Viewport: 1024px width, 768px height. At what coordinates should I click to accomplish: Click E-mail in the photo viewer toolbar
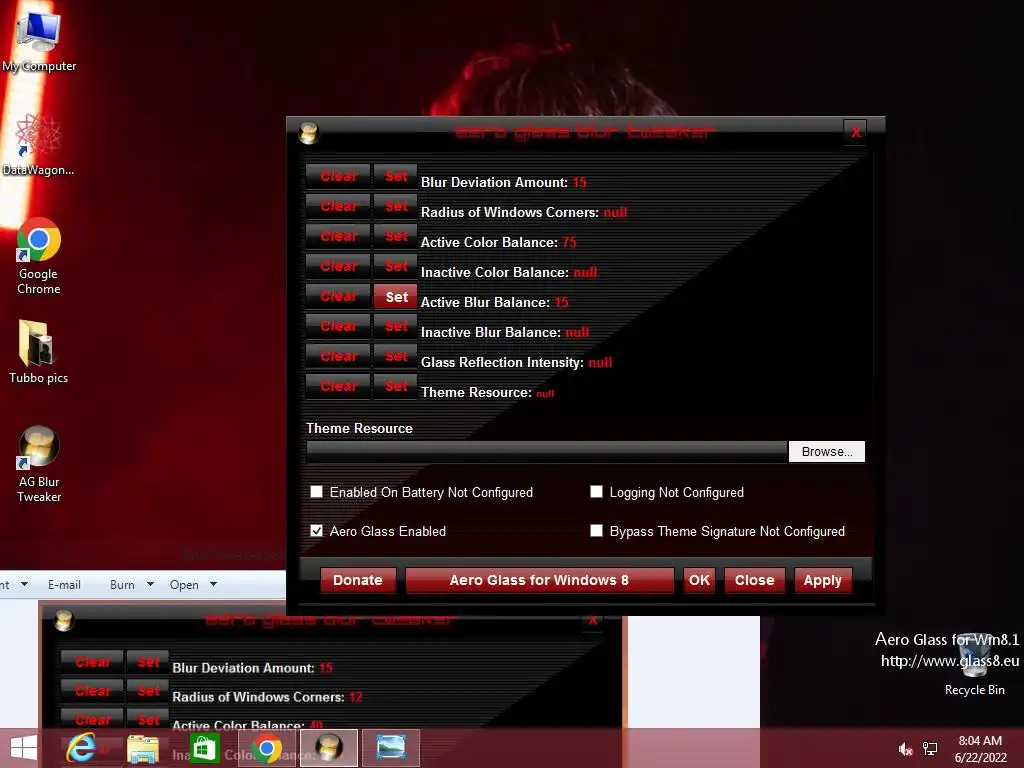point(64,584)
